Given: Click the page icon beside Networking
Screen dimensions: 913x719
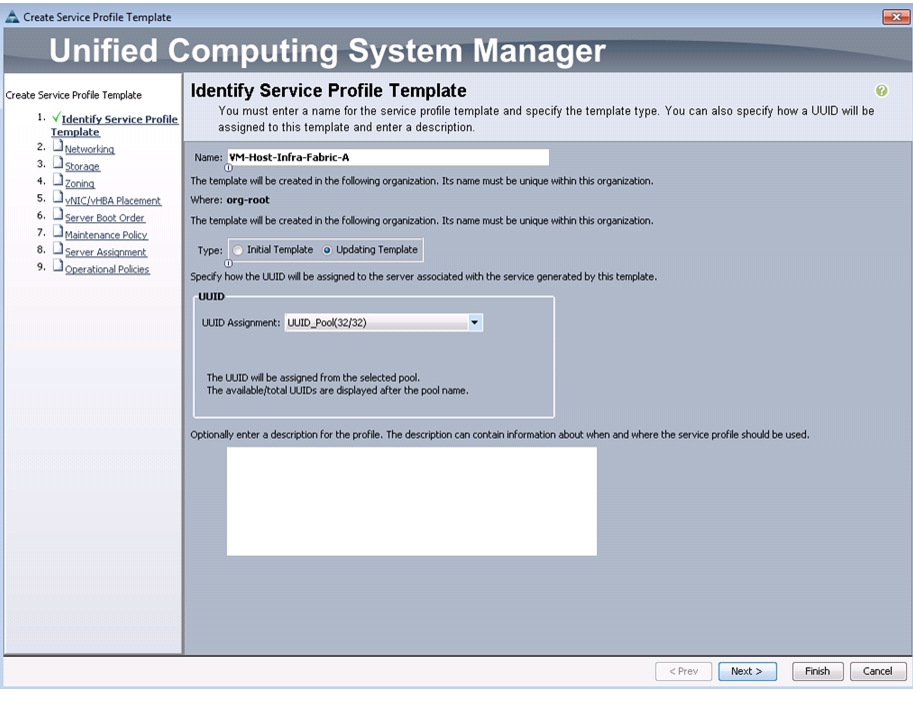Looking at the screenshot, I should pyautogui.click(x=58, y=146).
